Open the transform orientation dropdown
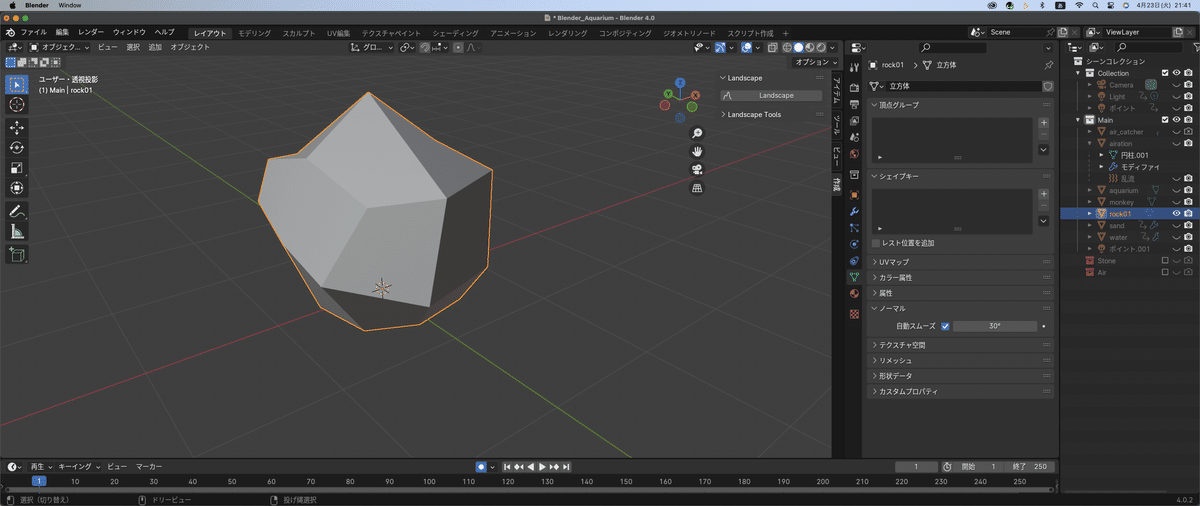 [x=372, y=47]
